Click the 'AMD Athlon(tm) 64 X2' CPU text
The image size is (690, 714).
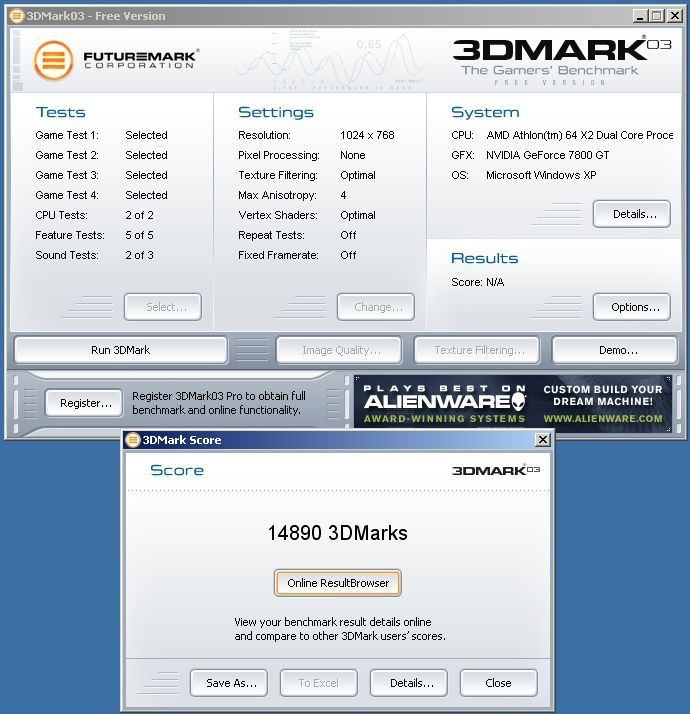point(580,135)
